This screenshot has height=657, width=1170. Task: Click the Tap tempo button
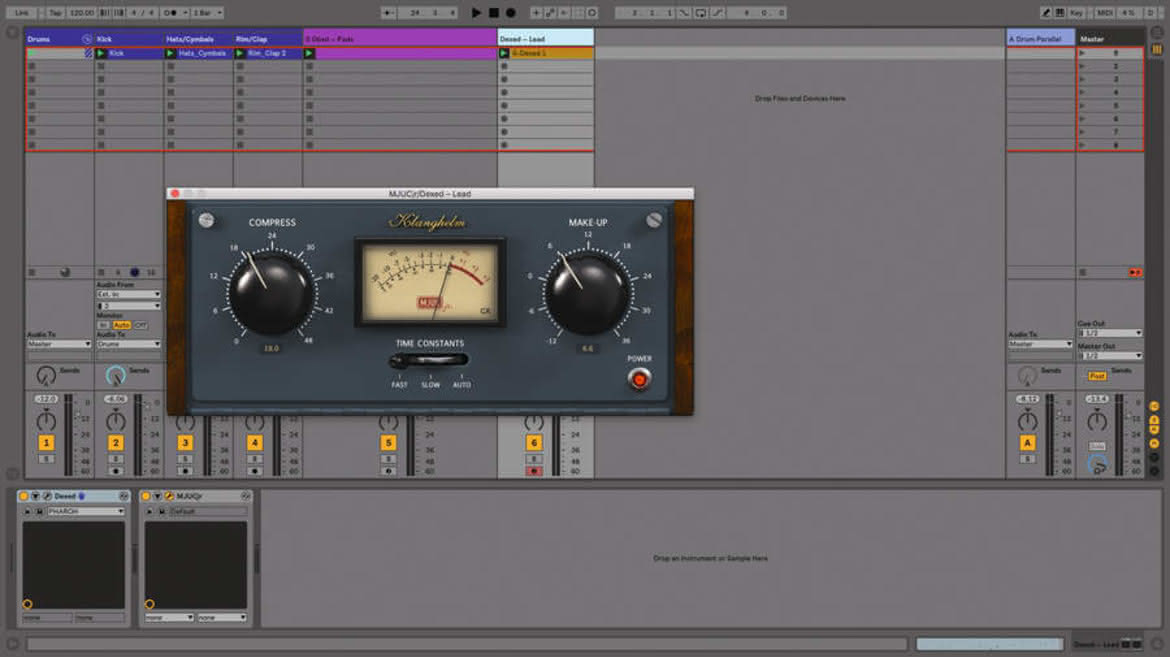56,13
